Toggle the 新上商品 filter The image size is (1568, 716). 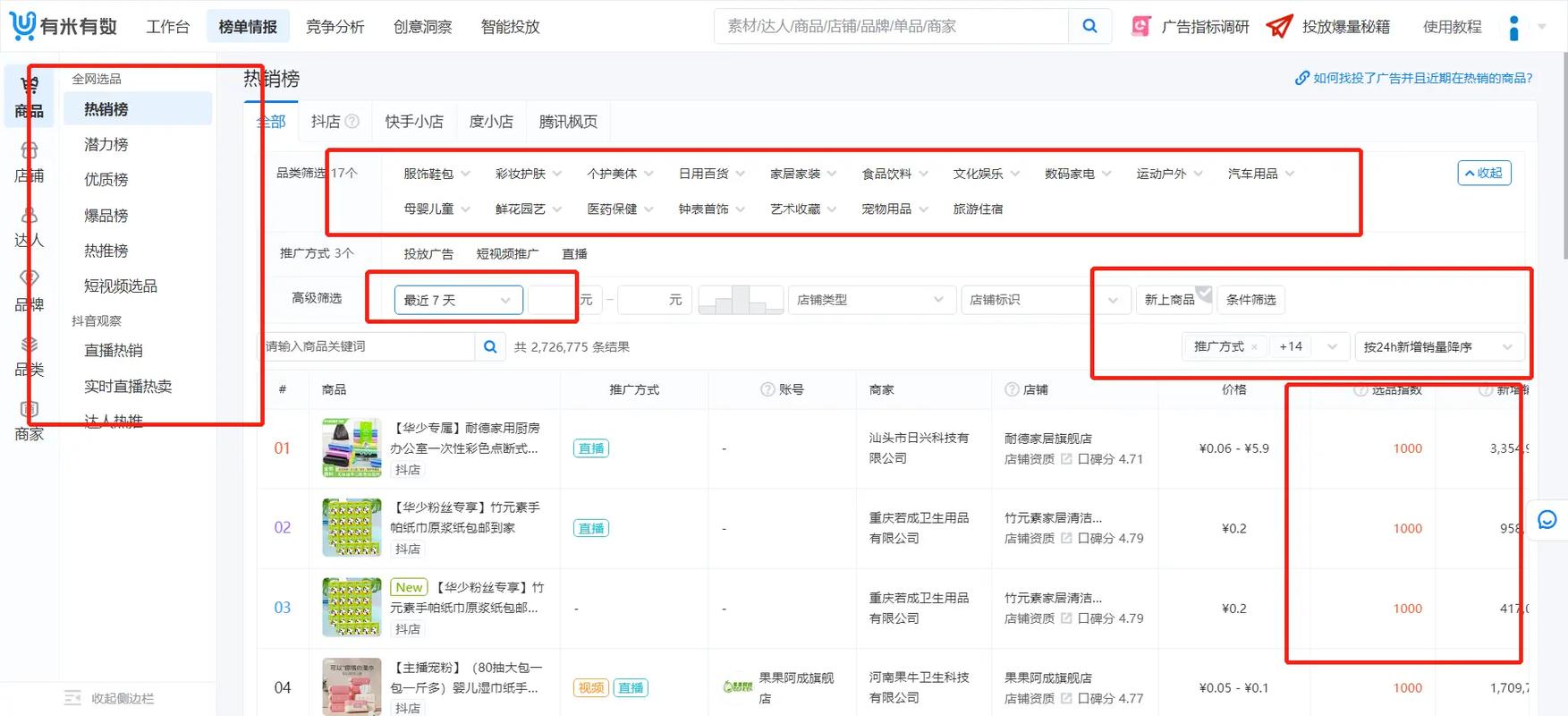[1174, 300]
